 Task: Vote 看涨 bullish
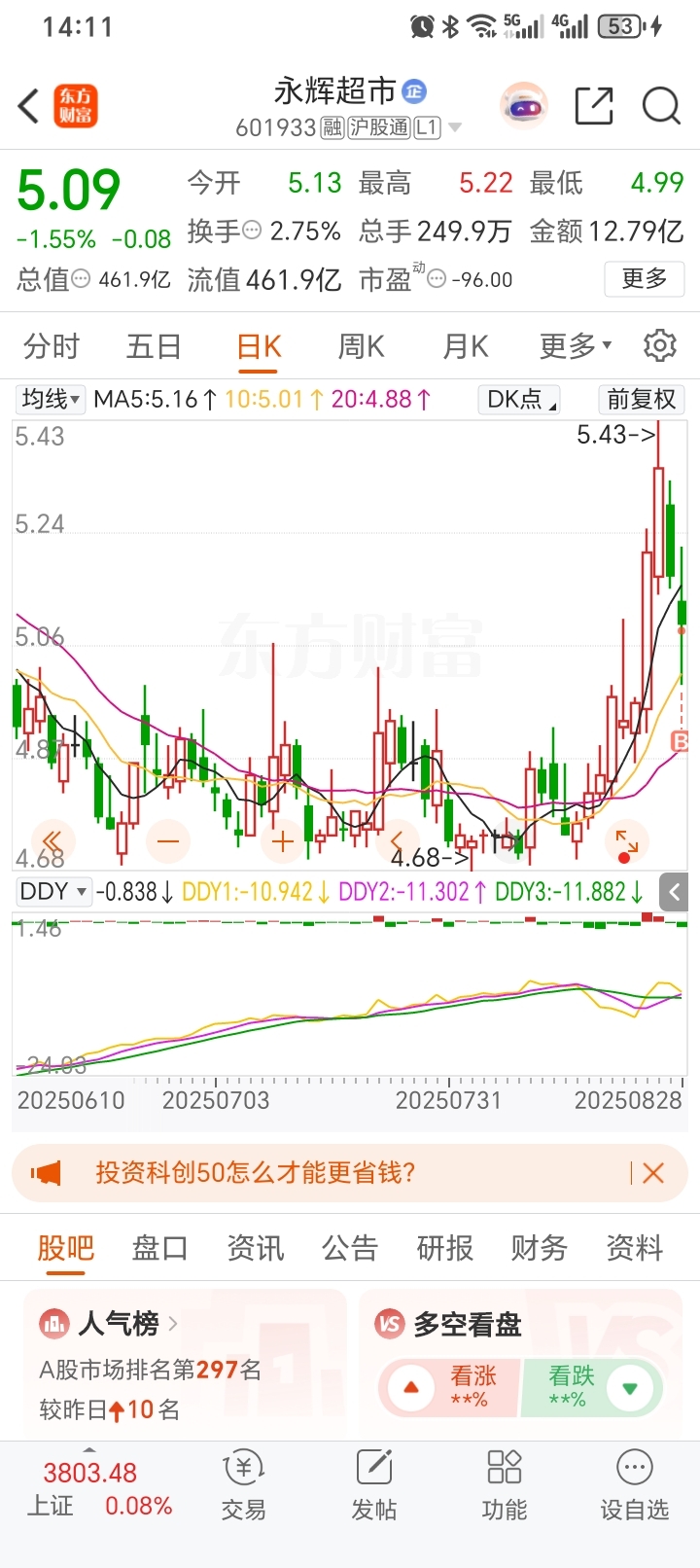pyautogui.click(x=450, y=1387)
